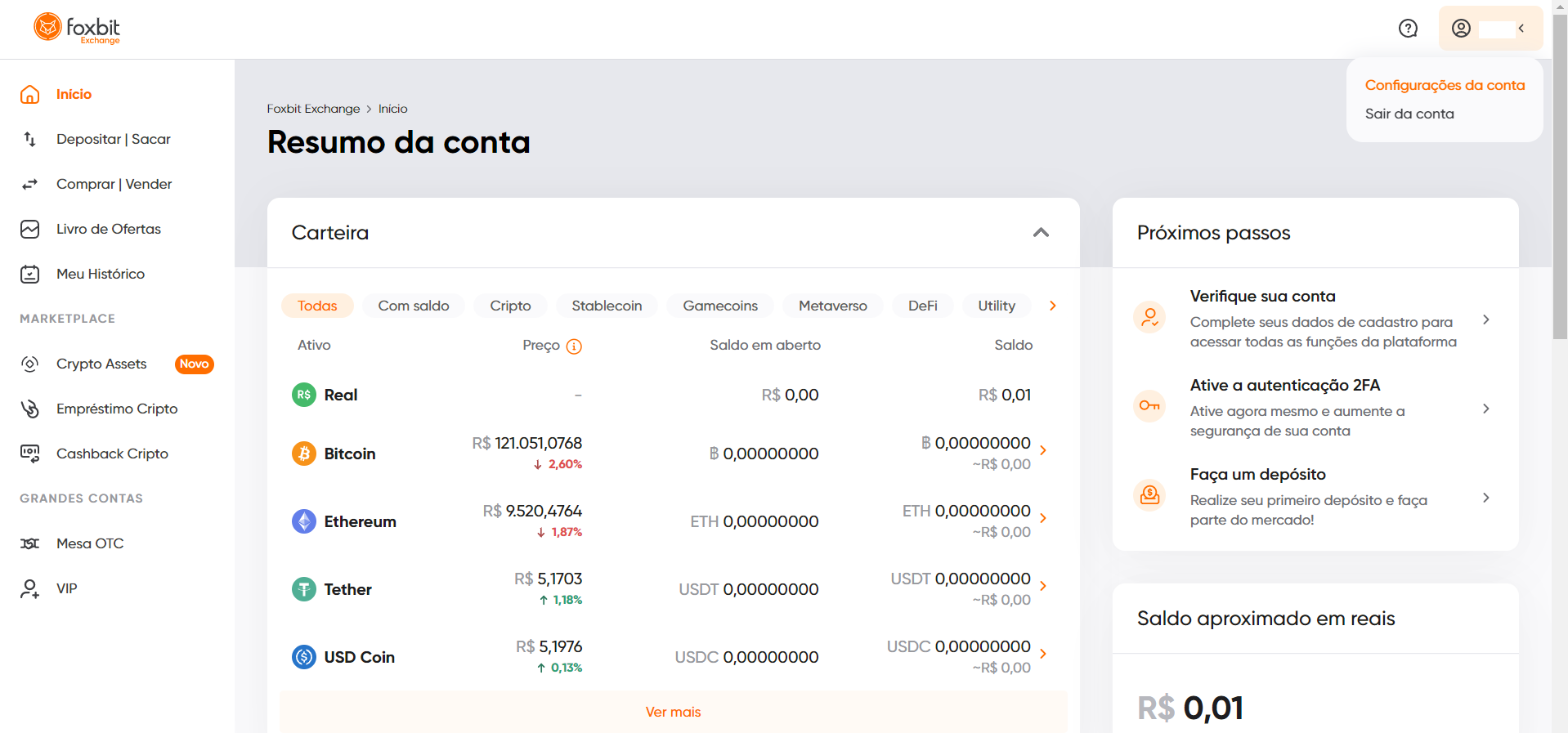Click the Bitcoin coin icon
Image resolution: width=1568 pixels, height=733 pixels.
(304, 454)
